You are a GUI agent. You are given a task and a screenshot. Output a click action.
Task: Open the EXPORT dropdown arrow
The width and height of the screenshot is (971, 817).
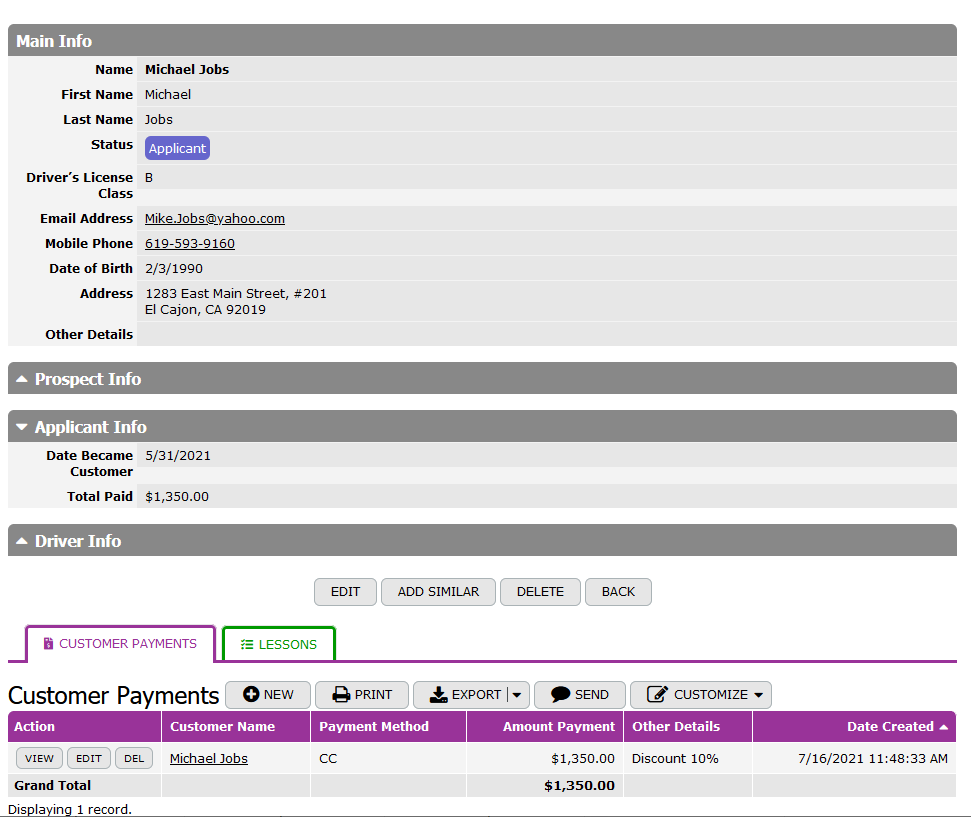(x=517, y=695)
